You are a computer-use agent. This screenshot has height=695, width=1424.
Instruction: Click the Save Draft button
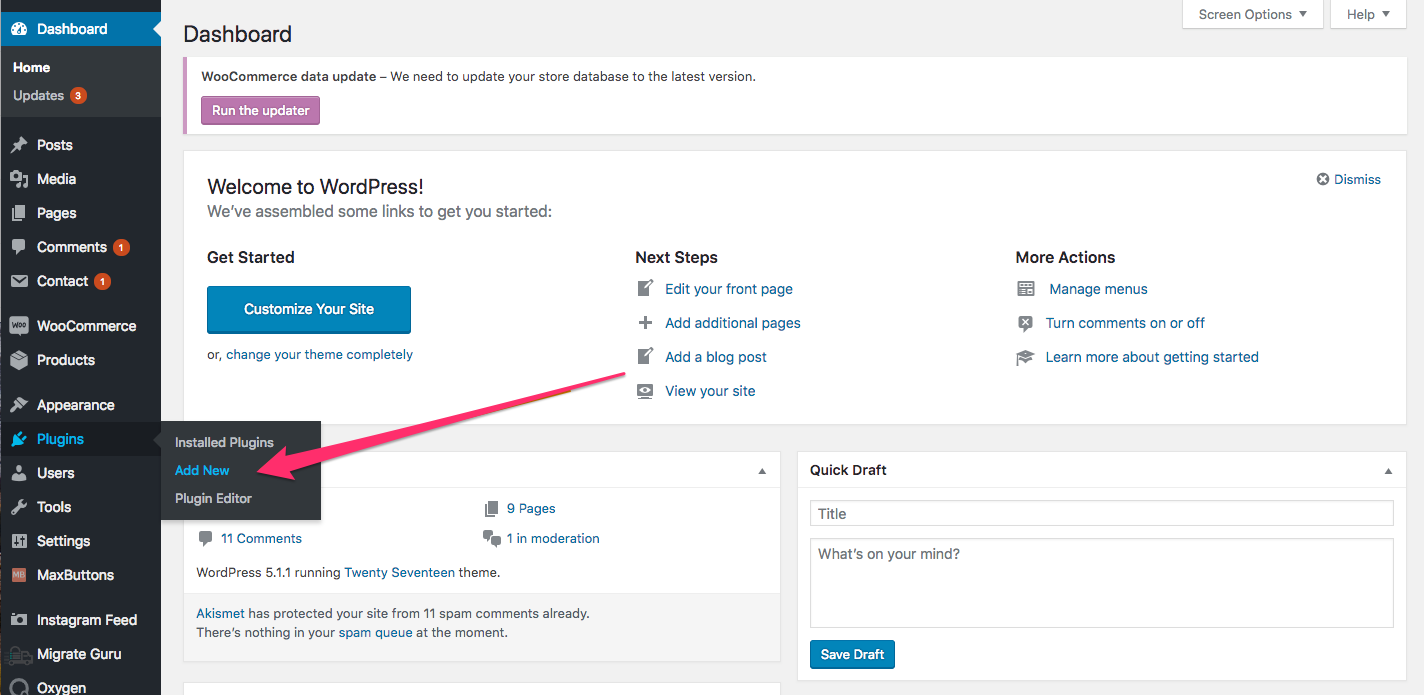coord(852,655)
